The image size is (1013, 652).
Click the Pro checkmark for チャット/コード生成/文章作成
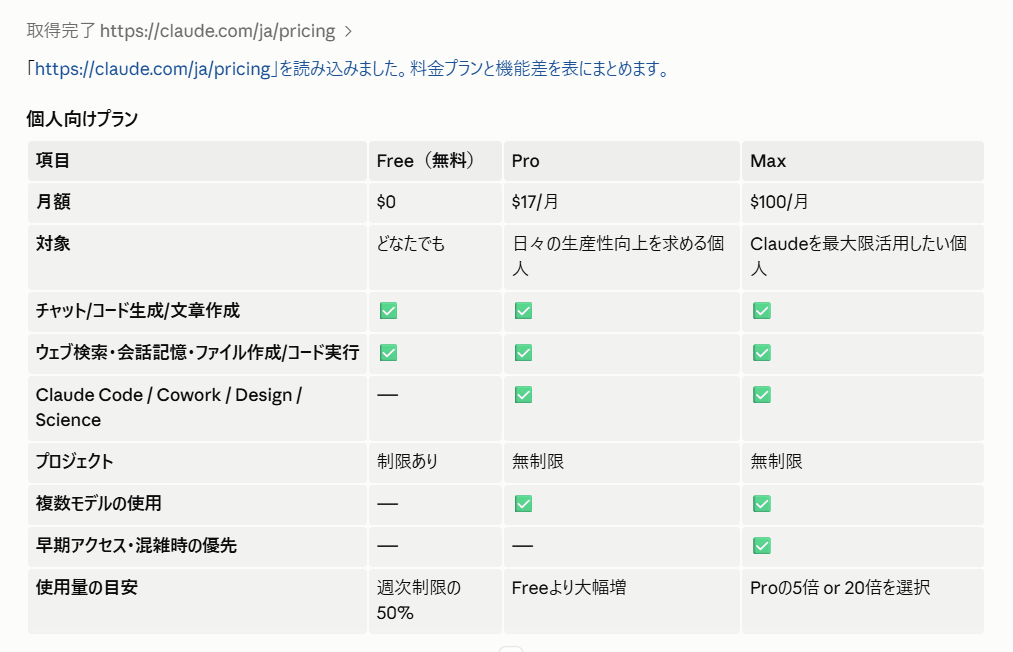(x=523, y=311)
